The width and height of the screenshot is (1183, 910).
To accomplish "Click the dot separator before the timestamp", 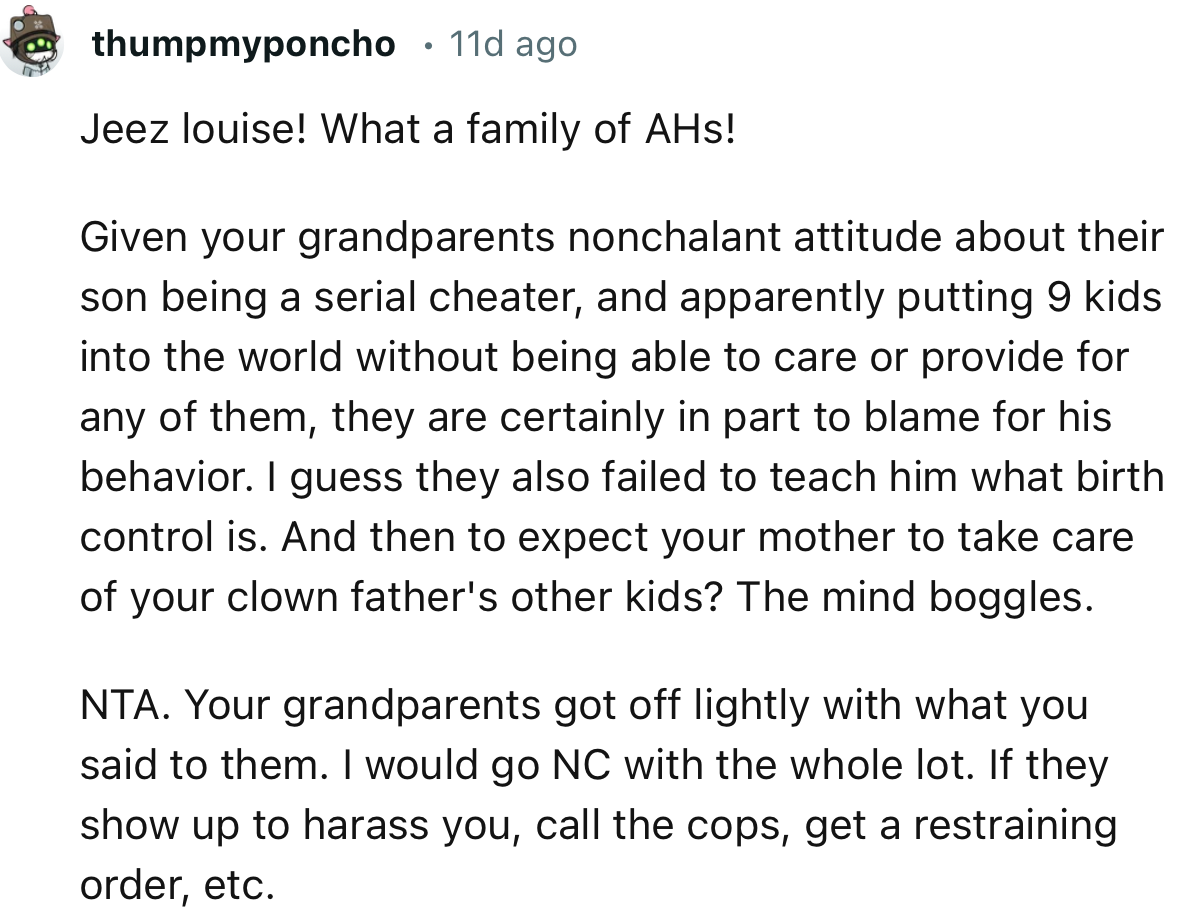I will [x=427, y=45].
